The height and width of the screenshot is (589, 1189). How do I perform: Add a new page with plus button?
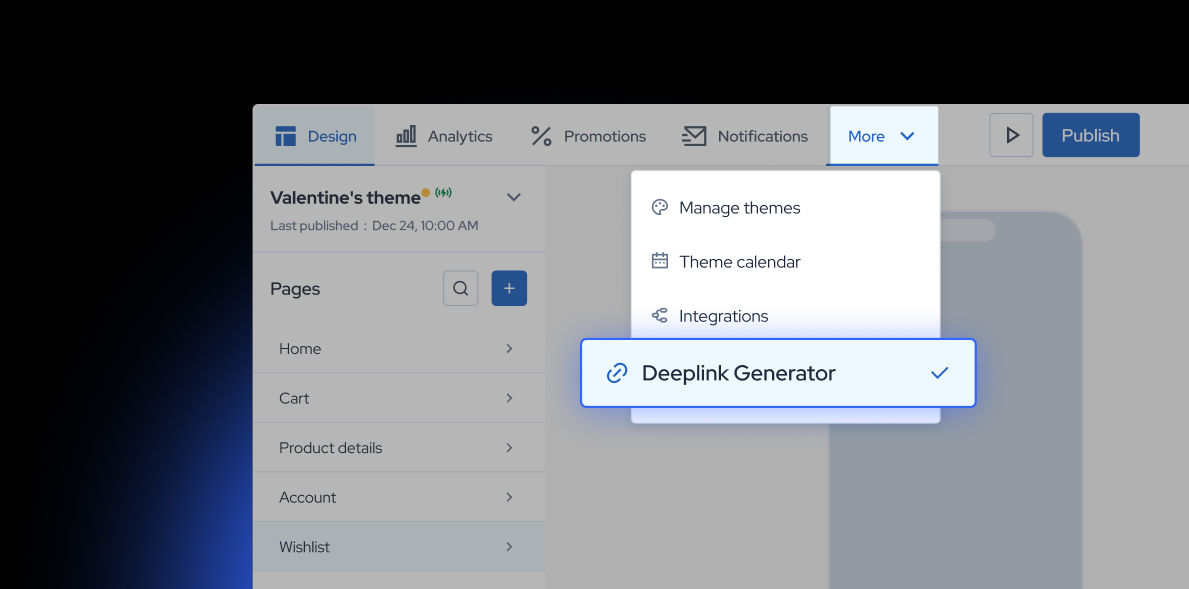(x=509, y=288)
